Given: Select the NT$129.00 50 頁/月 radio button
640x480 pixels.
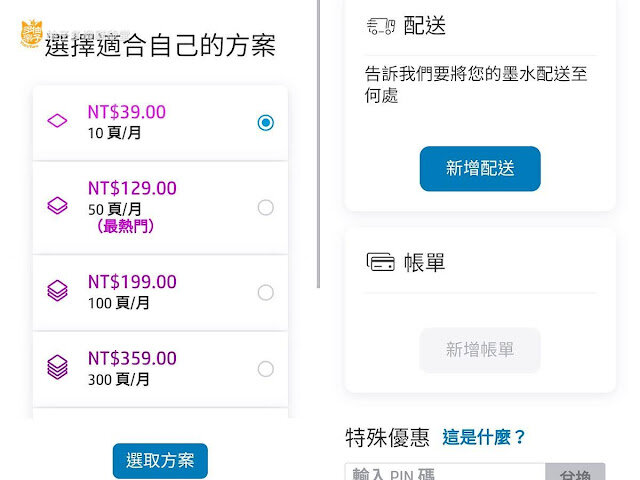Looking at the screenshot, I should 265,208.
